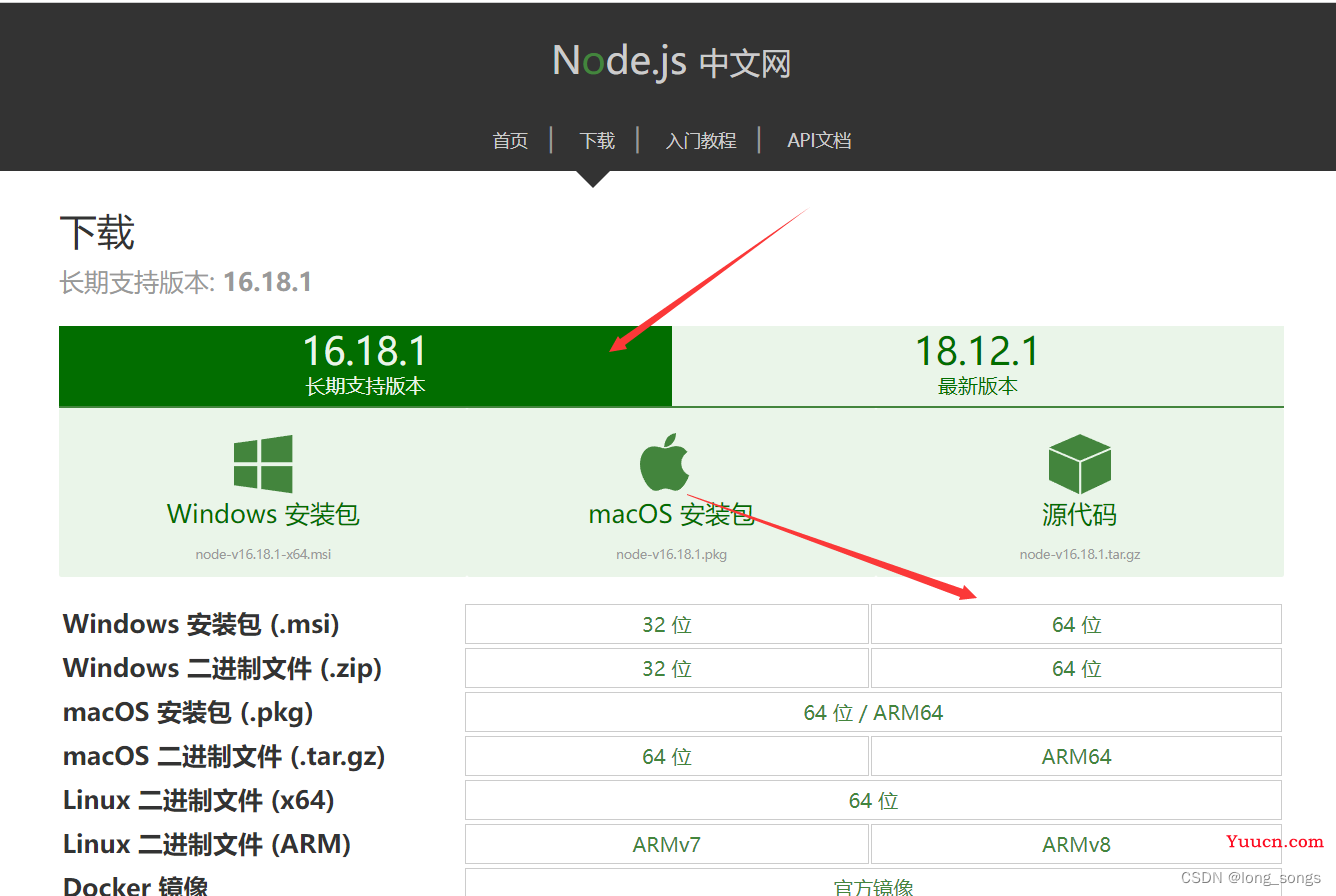Click the Windows 安装包 download link
The height and width of the screenshot is (896, 1336).
pos(263,514)
